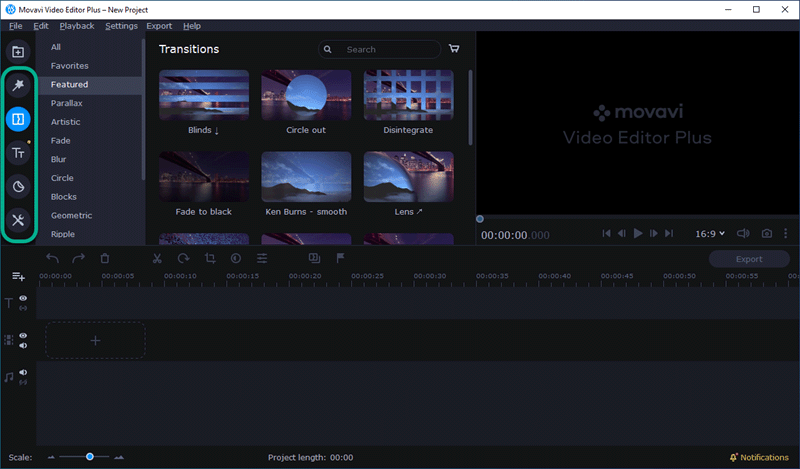Select the Transitions sidebar icon
800x469 pixels.
(x=18, y=119)
